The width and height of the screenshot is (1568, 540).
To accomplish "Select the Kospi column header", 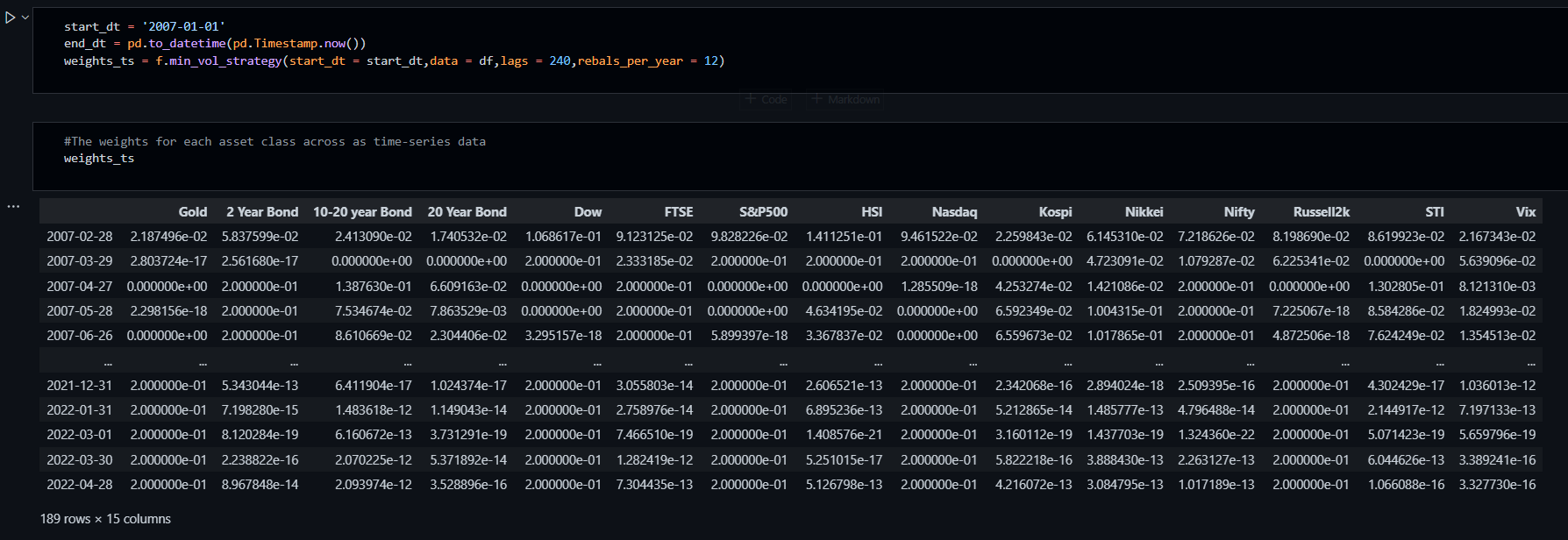I will tap(1055, 212).
